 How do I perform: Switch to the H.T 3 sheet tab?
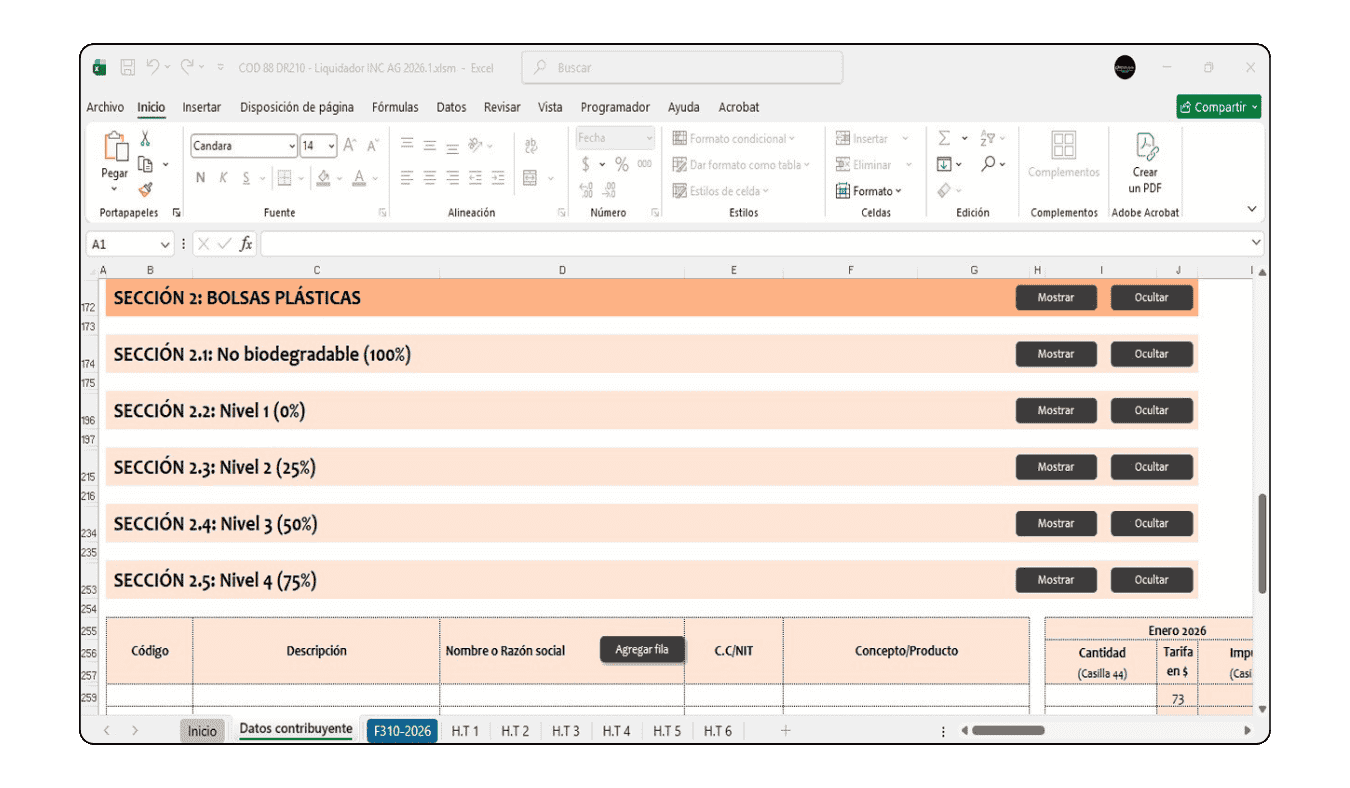click(565, 731)
